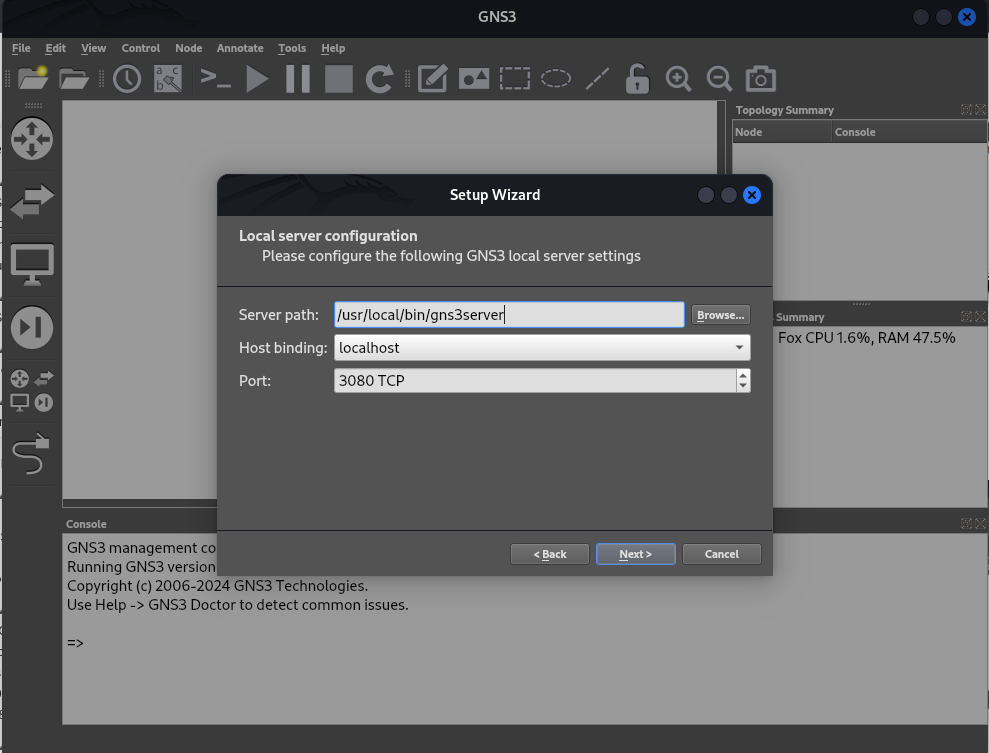The height and width of the screenshot is (753, 989).
Task: Close the Console dock panel
Action: click(980, 523)
